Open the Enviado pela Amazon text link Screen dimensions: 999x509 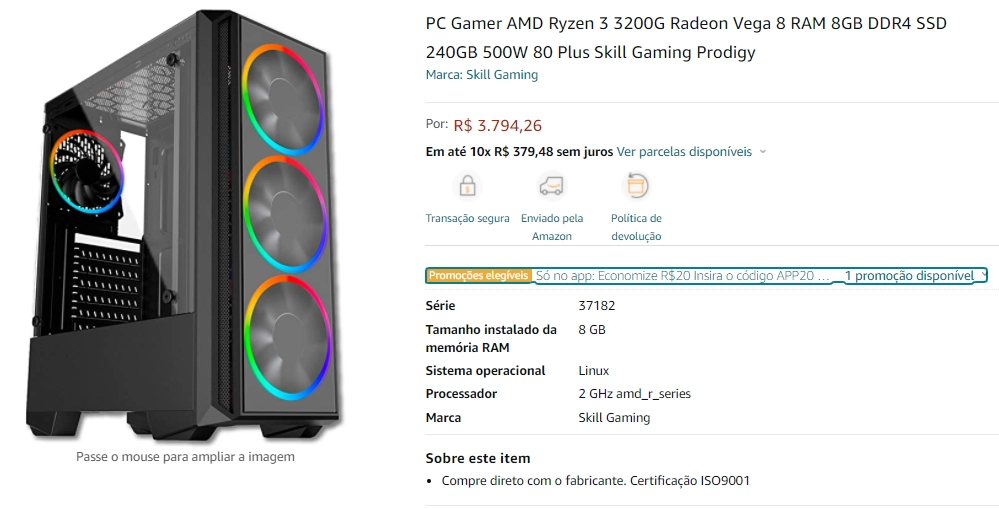click(x=551, y=227)
